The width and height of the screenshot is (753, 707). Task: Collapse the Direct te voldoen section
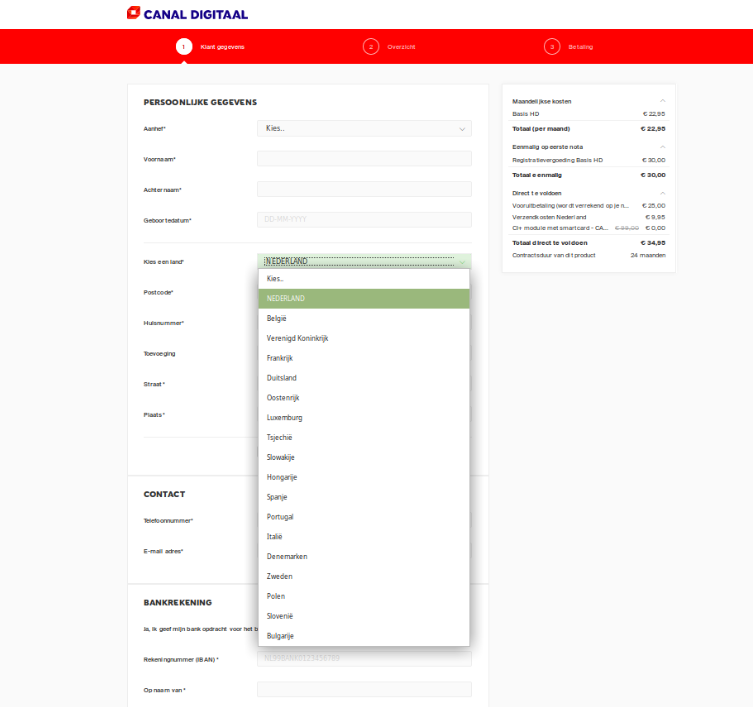tap(662, 192)
